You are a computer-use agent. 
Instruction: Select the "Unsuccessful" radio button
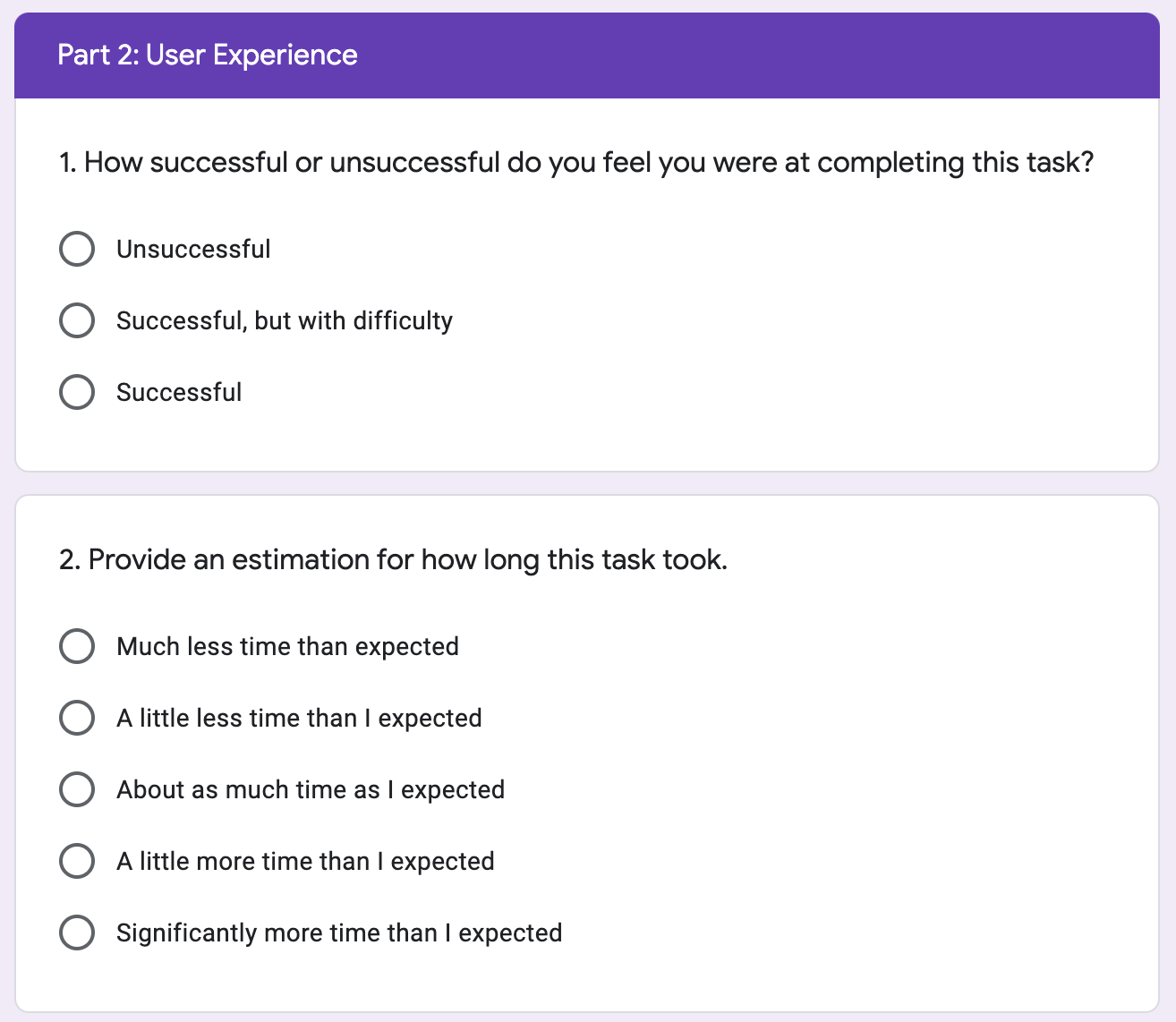77,249
